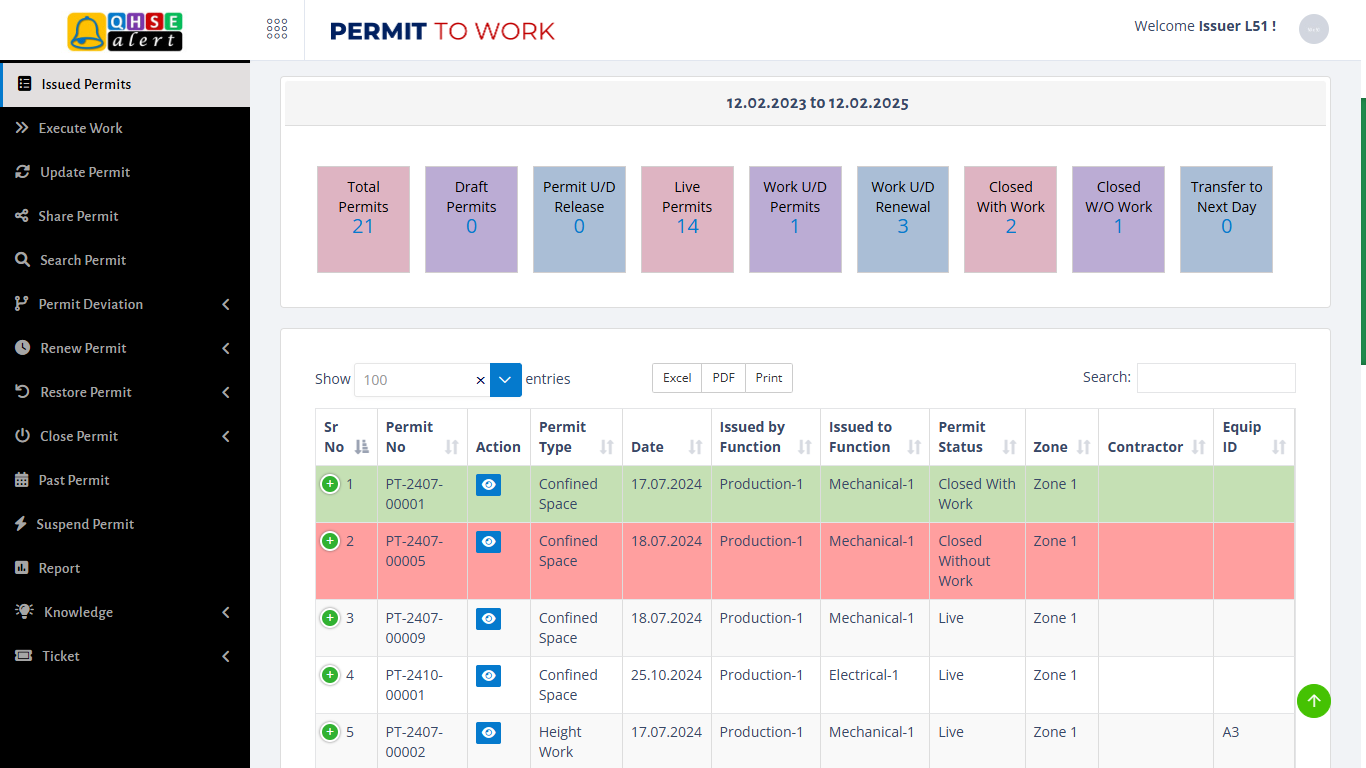The width and height of the screenshot is (1366, 768).
Task: Expand row for permit PT-2410-00001
Action: coord(330,675)
